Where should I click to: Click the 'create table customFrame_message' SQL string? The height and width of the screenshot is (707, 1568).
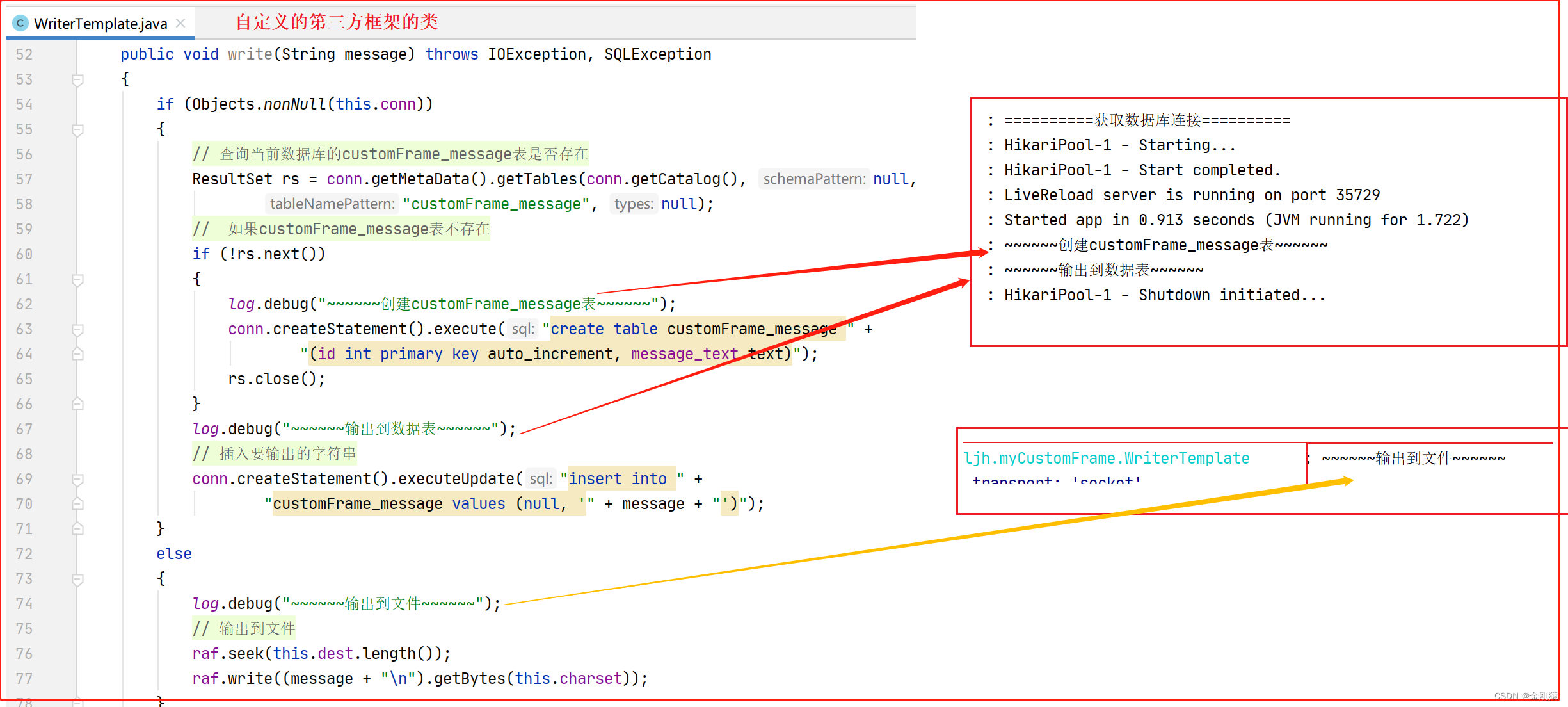tap(698, 329)
